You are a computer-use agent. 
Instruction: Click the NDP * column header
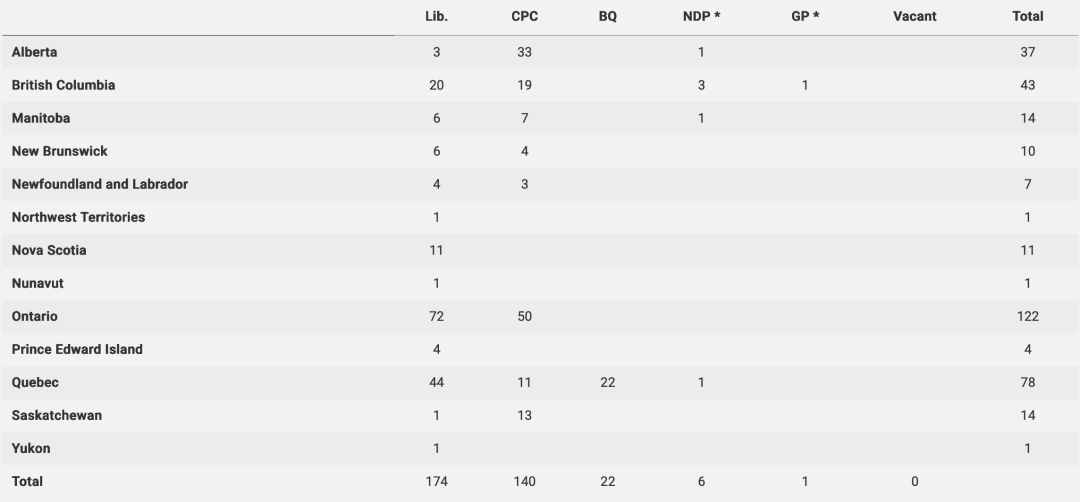[701, 16]
